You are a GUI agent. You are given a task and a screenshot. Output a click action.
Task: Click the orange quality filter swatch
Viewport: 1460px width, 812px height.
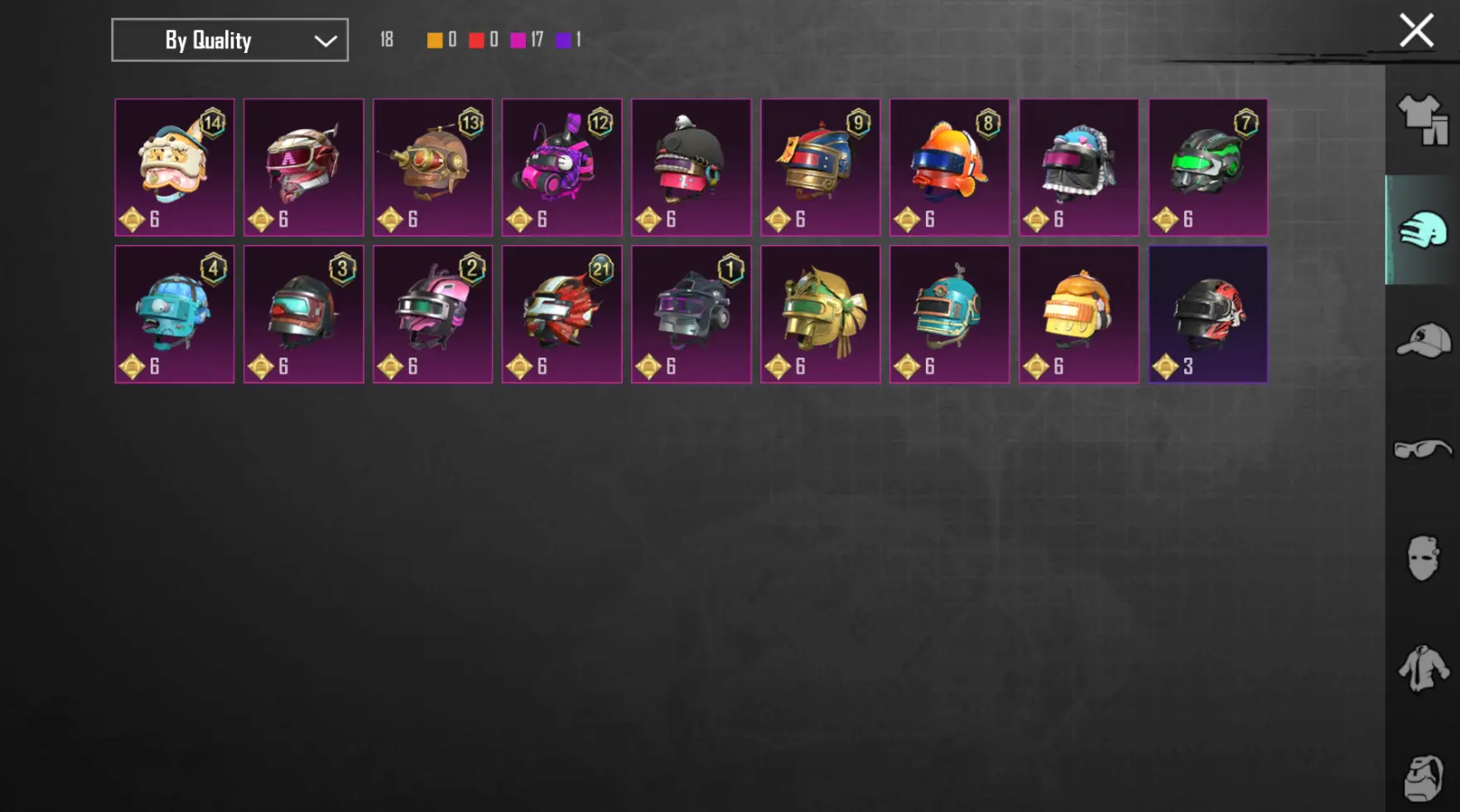pyautogui.click(x=435, y=40)
